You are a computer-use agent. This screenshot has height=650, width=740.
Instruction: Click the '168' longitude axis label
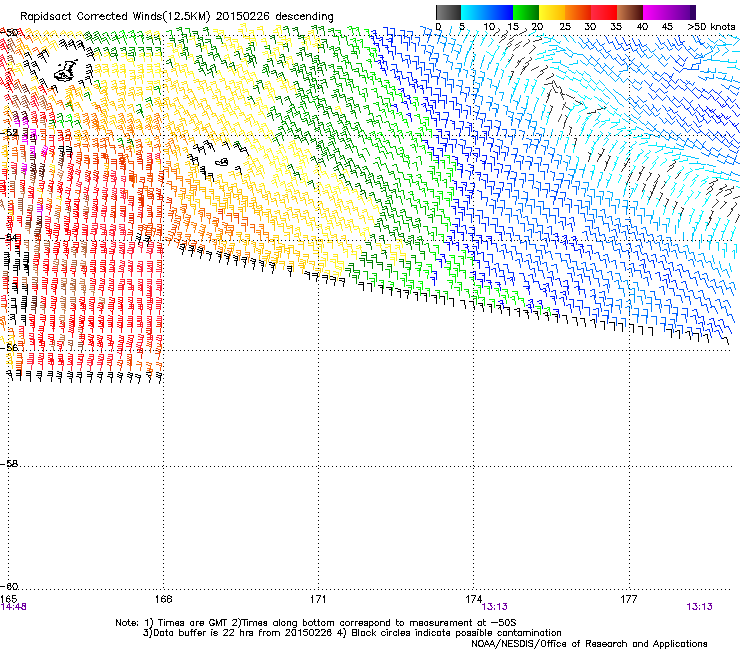point(163,599)
